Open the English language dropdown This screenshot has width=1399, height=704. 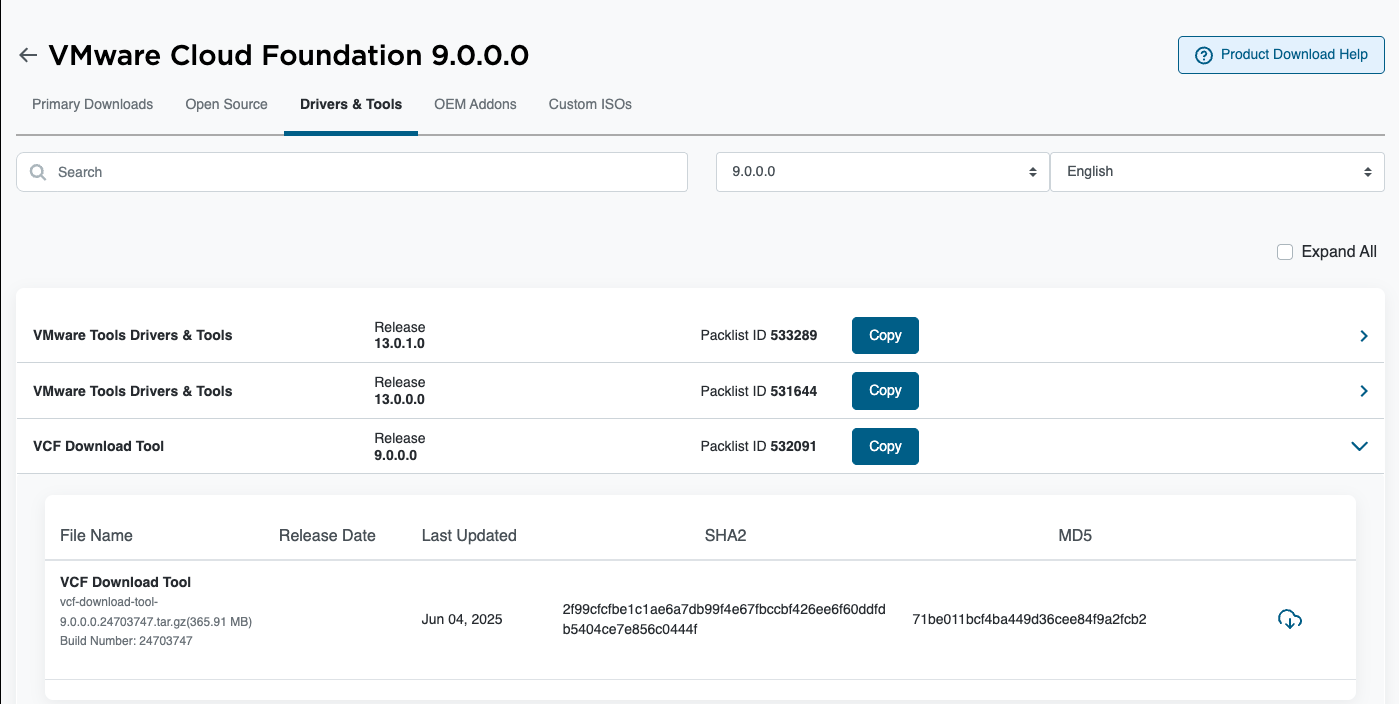pos(1216,172)
